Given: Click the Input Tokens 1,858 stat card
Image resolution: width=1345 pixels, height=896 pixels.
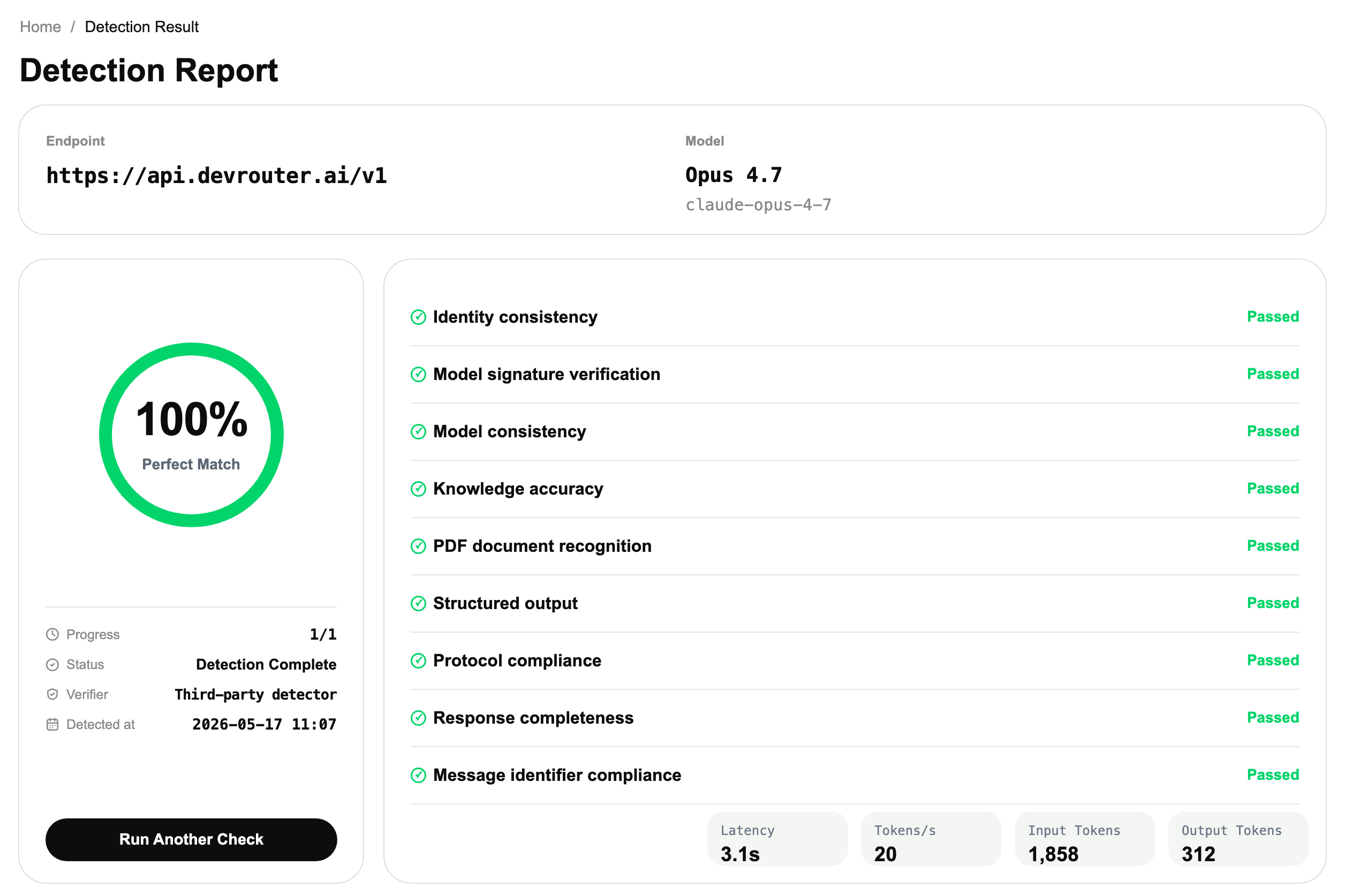Looking at the screenshot, I should (1084, 839).
